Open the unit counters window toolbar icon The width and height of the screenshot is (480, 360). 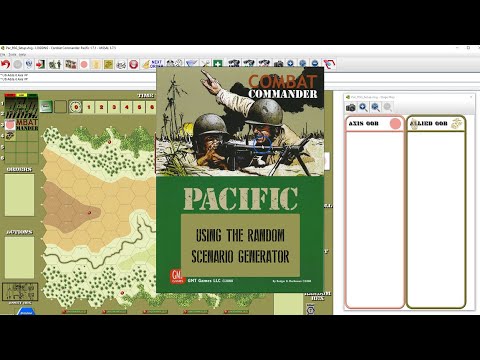(71, 64)
